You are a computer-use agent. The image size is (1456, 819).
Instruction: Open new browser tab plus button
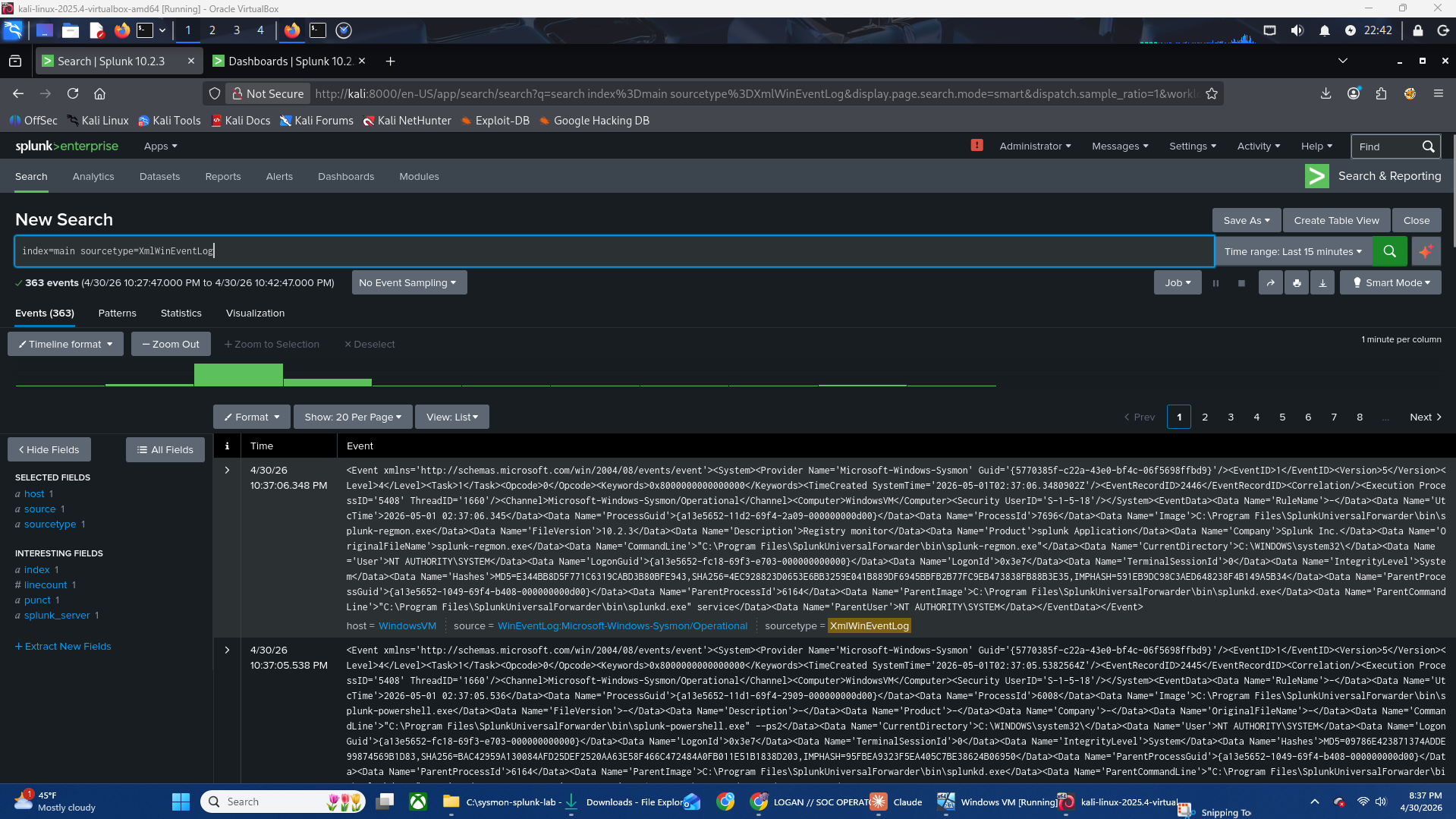390,61
